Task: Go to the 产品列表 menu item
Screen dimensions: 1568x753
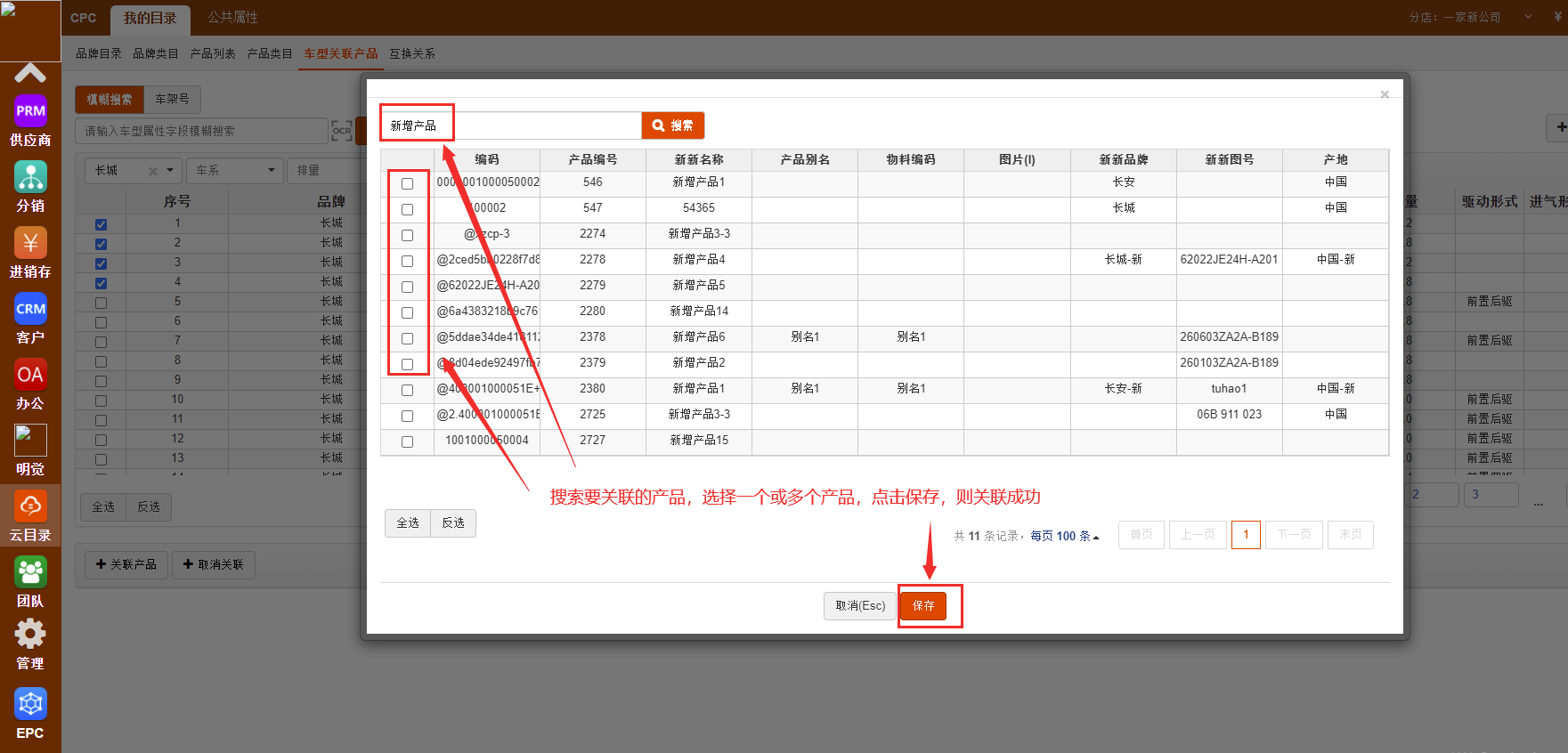Action: (213, 53)
